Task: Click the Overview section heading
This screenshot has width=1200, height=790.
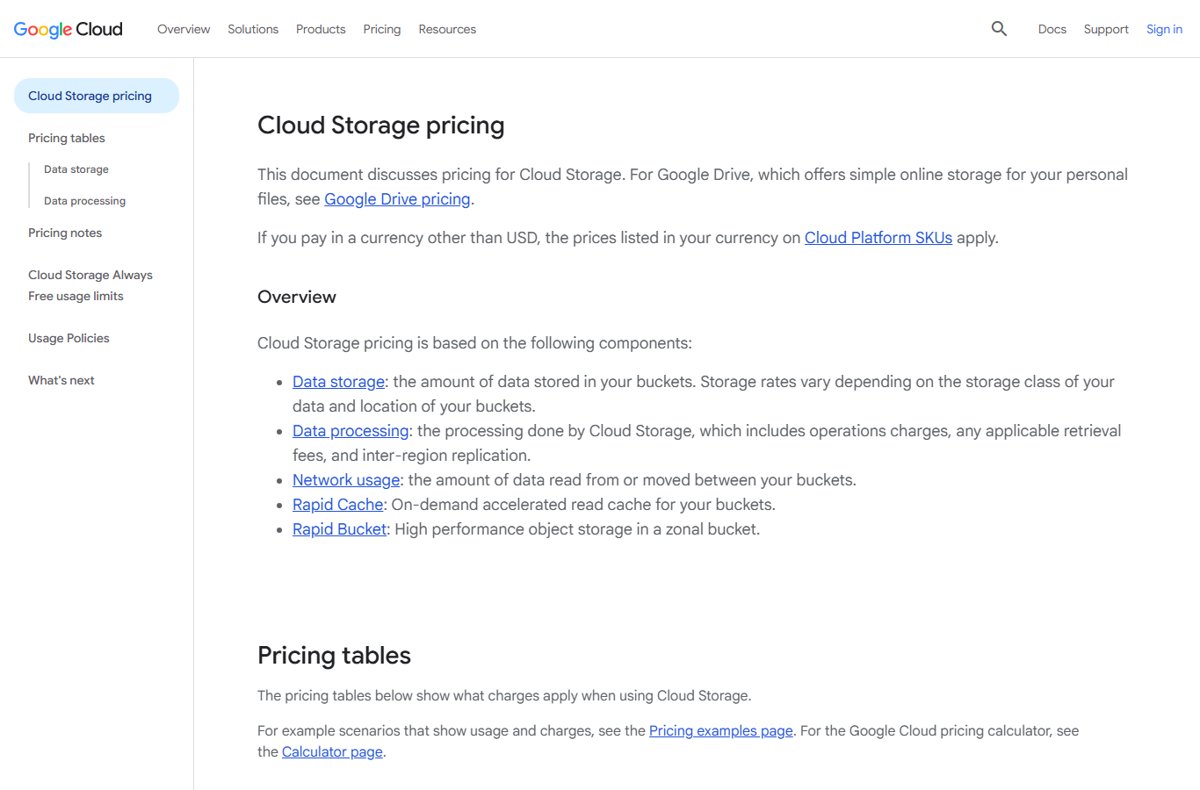Action: (297, 297)
